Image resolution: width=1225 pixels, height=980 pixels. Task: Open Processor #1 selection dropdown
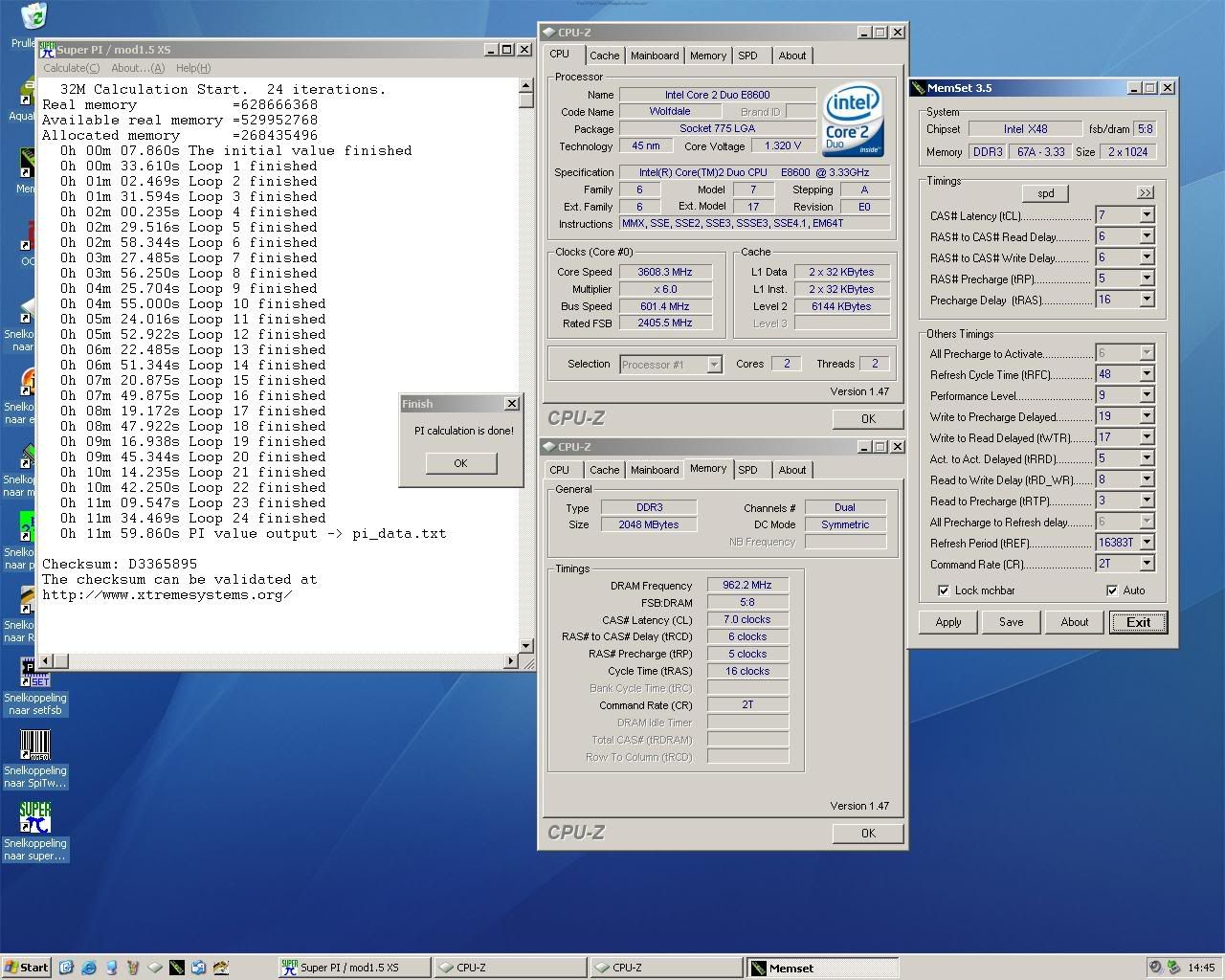[714, 365]
